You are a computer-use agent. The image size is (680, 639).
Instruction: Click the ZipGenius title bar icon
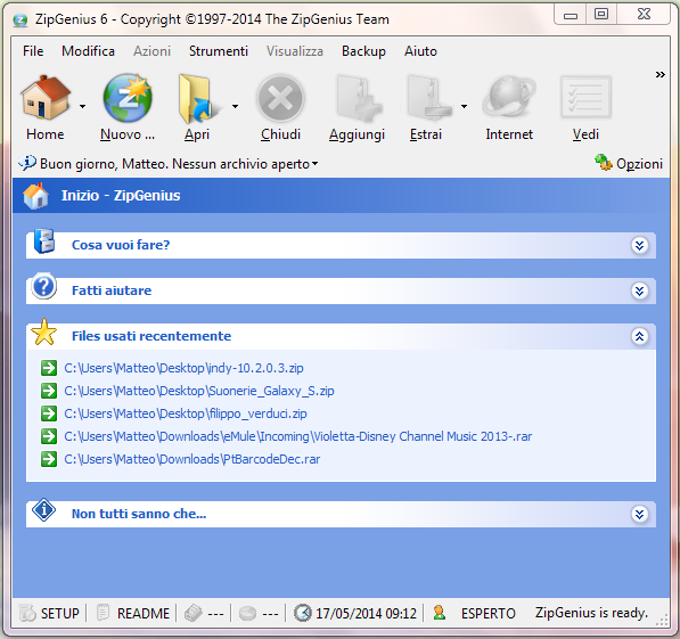tap(20, 20)
